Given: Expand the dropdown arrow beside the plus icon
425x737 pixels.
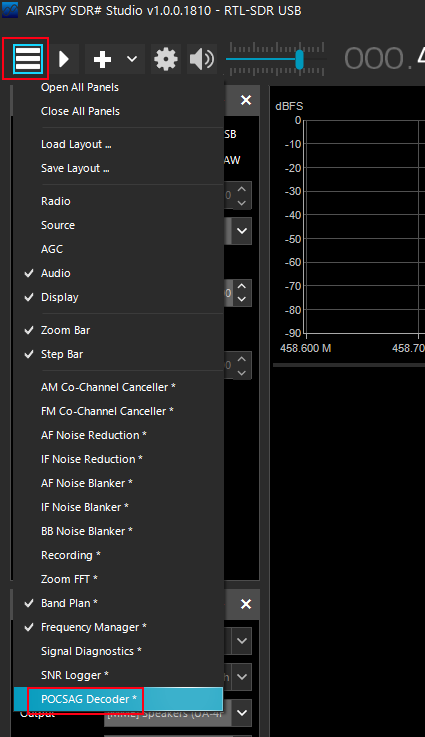Looking at the screenshot, I should pos(132,59).
